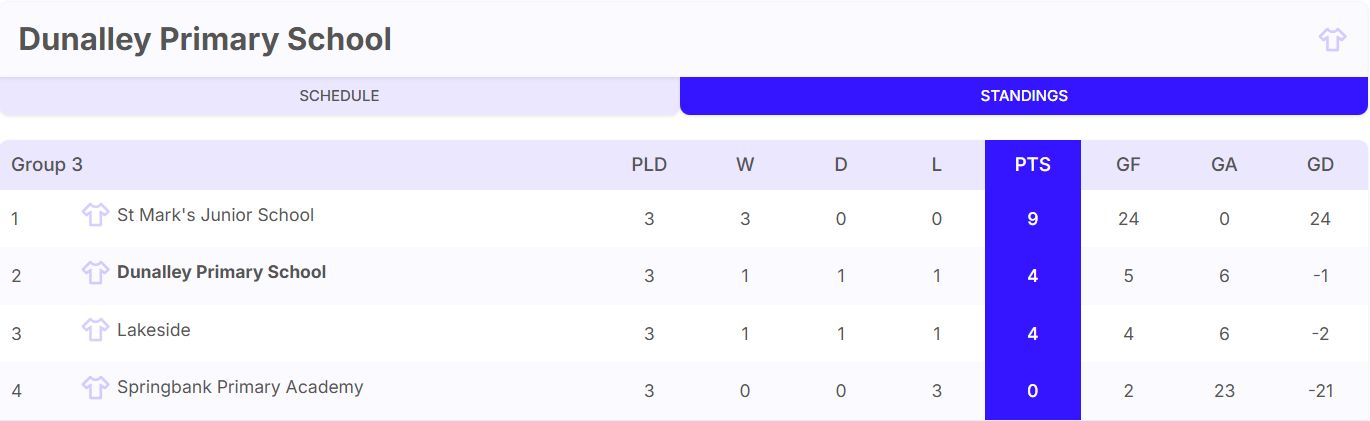
Task: Click the shirt icon beside St Mark's Junior School
Action: pos(95,215)
